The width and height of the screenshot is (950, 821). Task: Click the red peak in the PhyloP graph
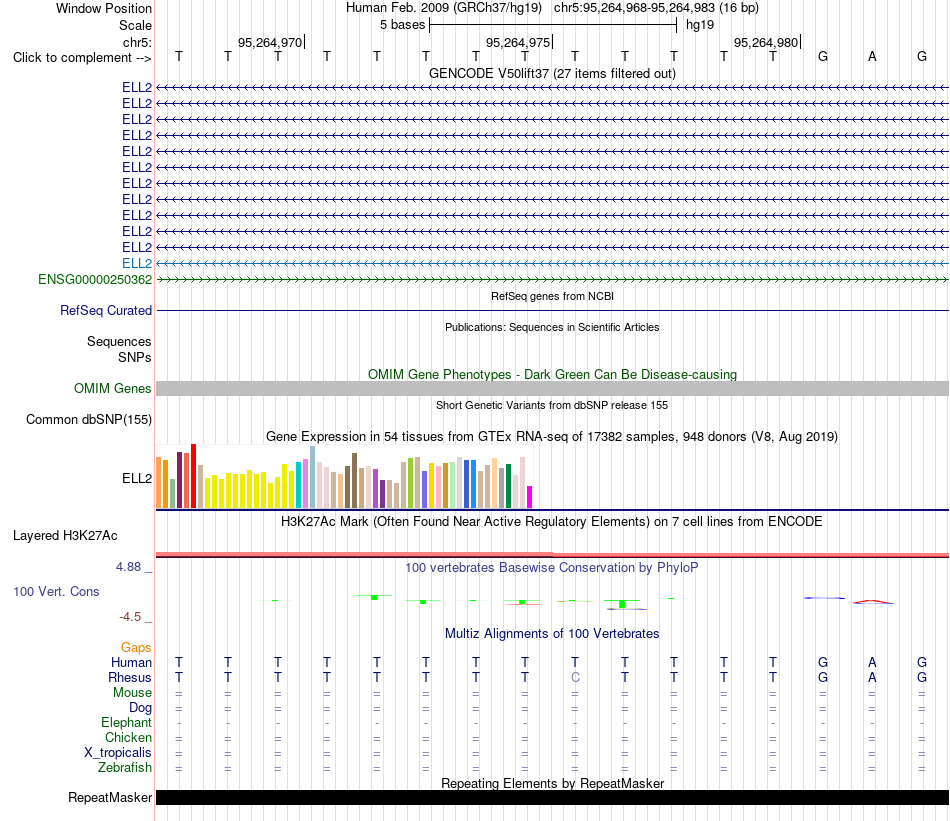point(872,602)
